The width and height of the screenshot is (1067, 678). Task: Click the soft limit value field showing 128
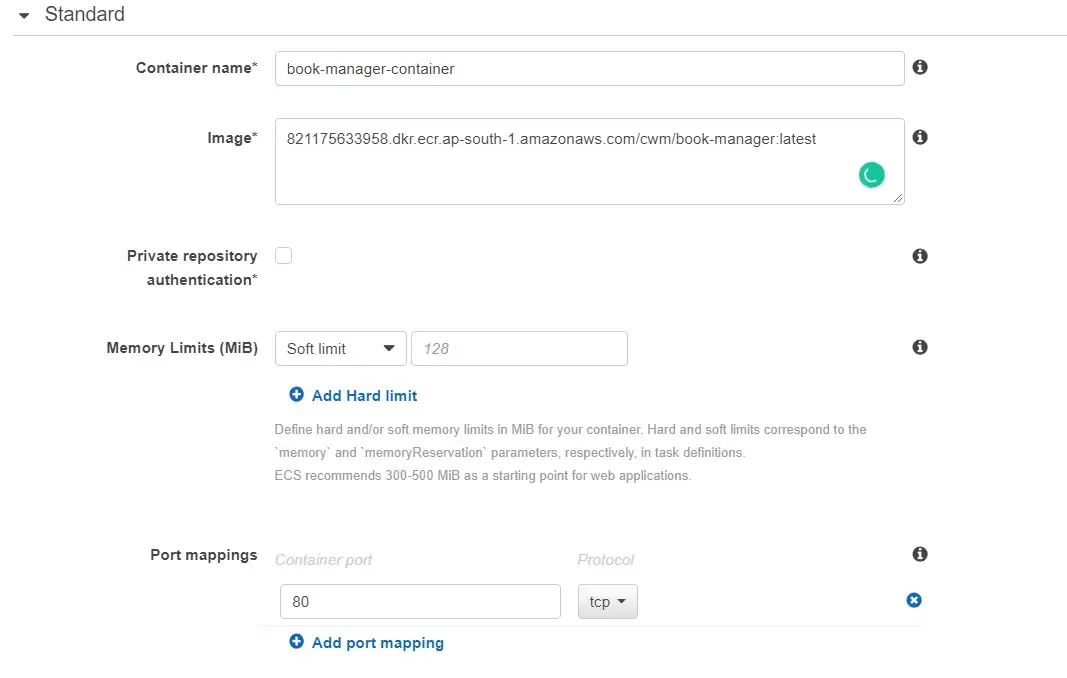[x=519, y=348]
